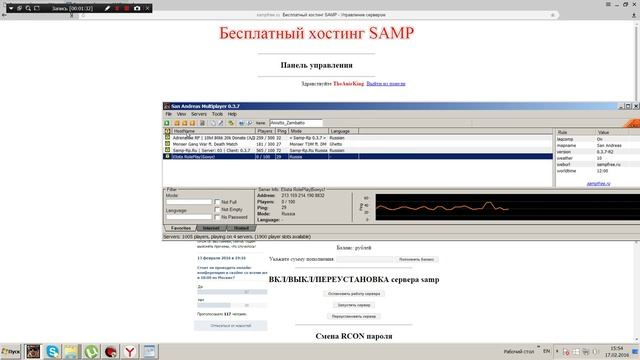
Task: Select the Adrenaline RP server row
Action: (358, 138)
